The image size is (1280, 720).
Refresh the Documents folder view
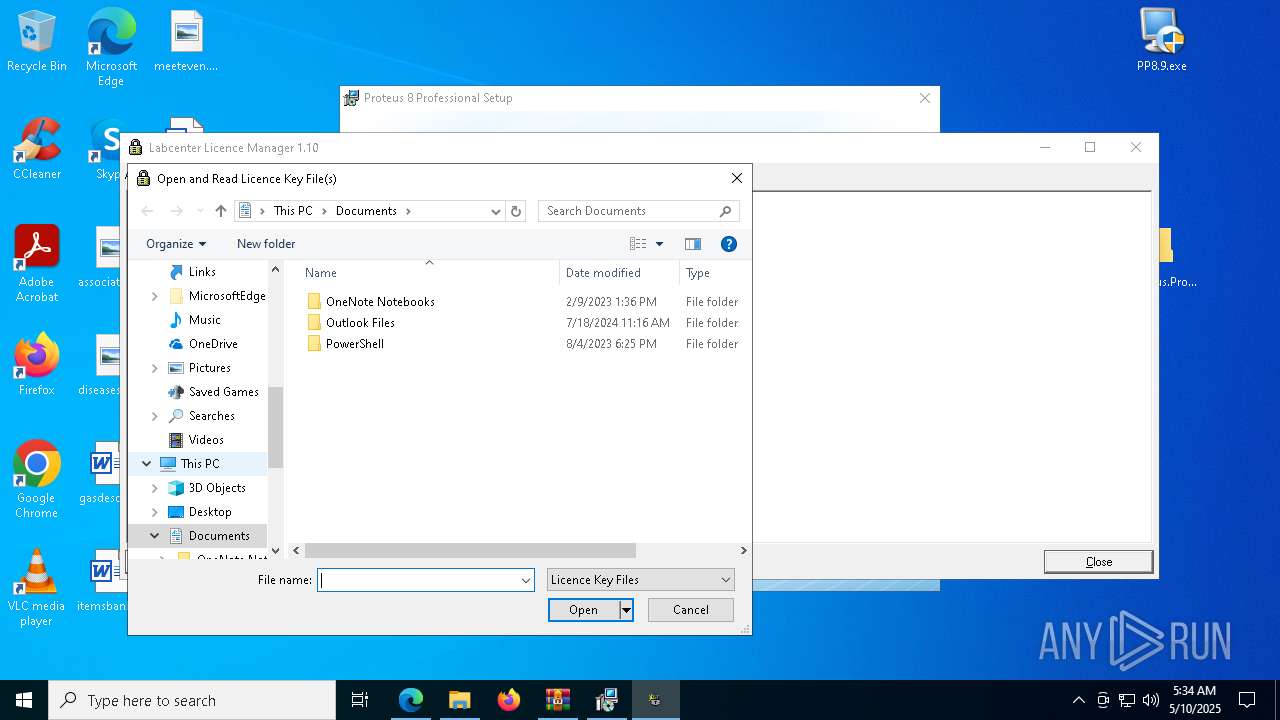point(516,211)
